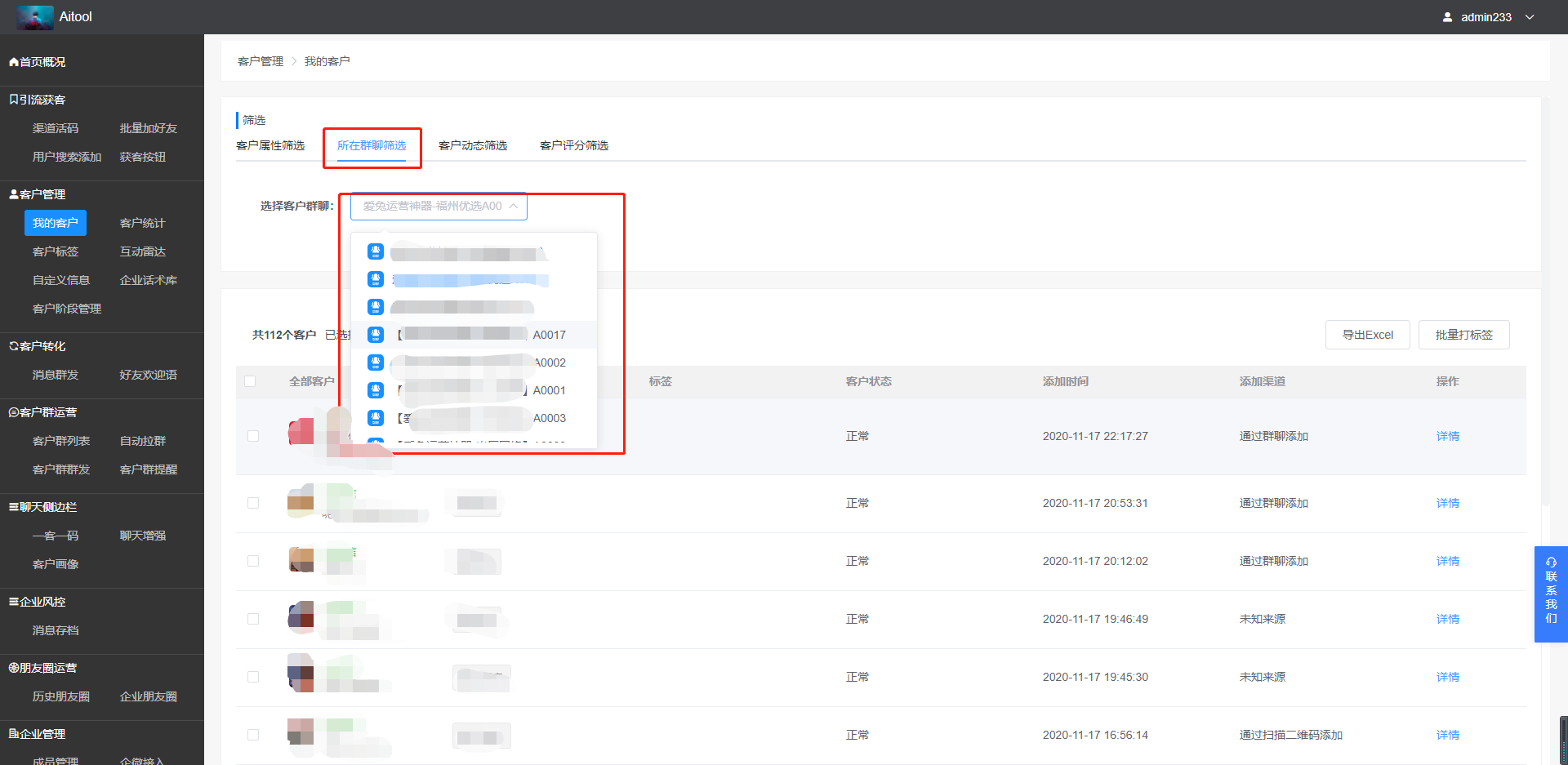The width and height of the screenshot is (1568, 765).
Task: Open 详情 for customer added 16:56:14
Action: (x=1448, y=735)
